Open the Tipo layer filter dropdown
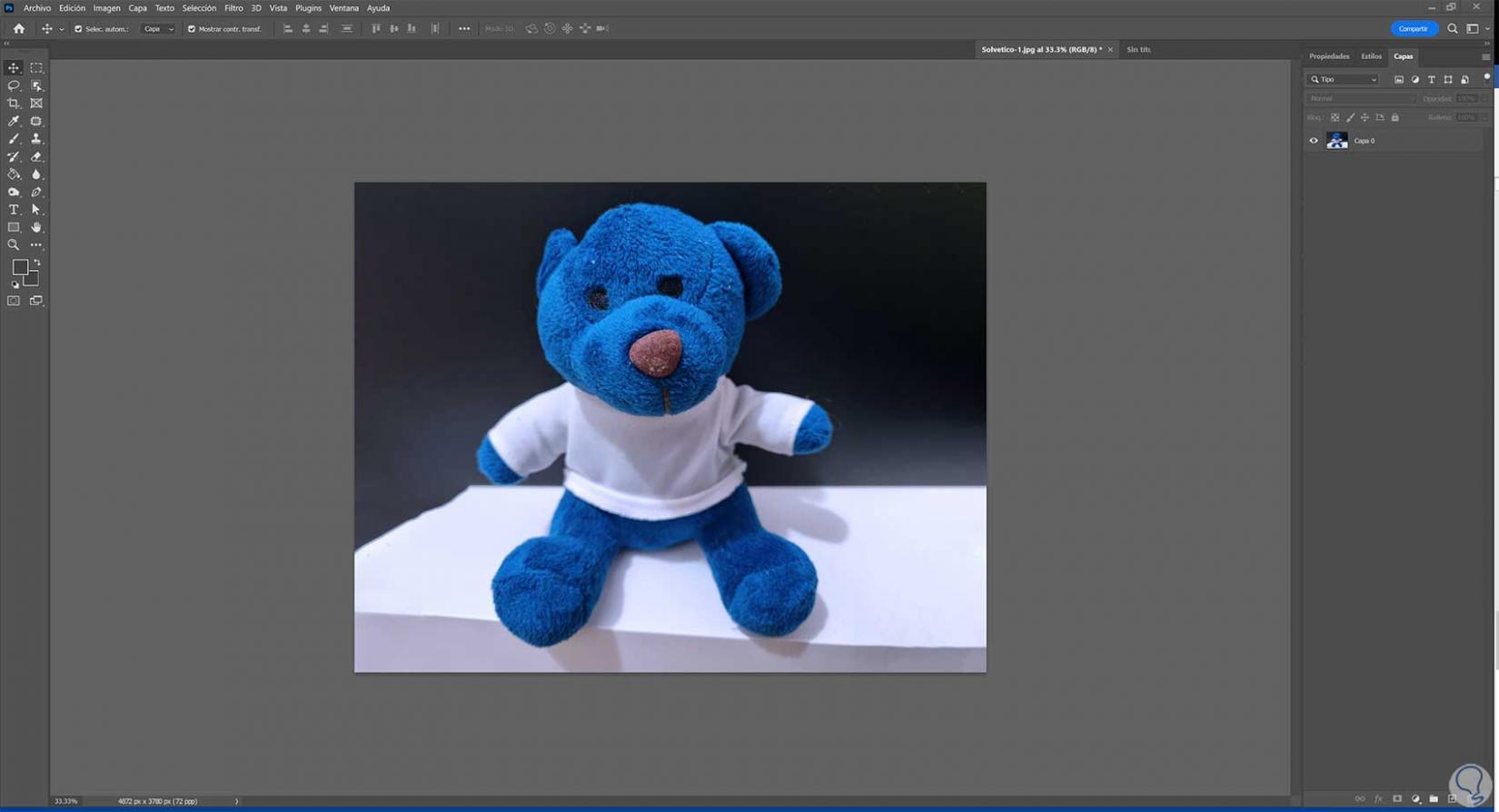The width and height of the screenshot is (1499, 812). [1344, 80]
